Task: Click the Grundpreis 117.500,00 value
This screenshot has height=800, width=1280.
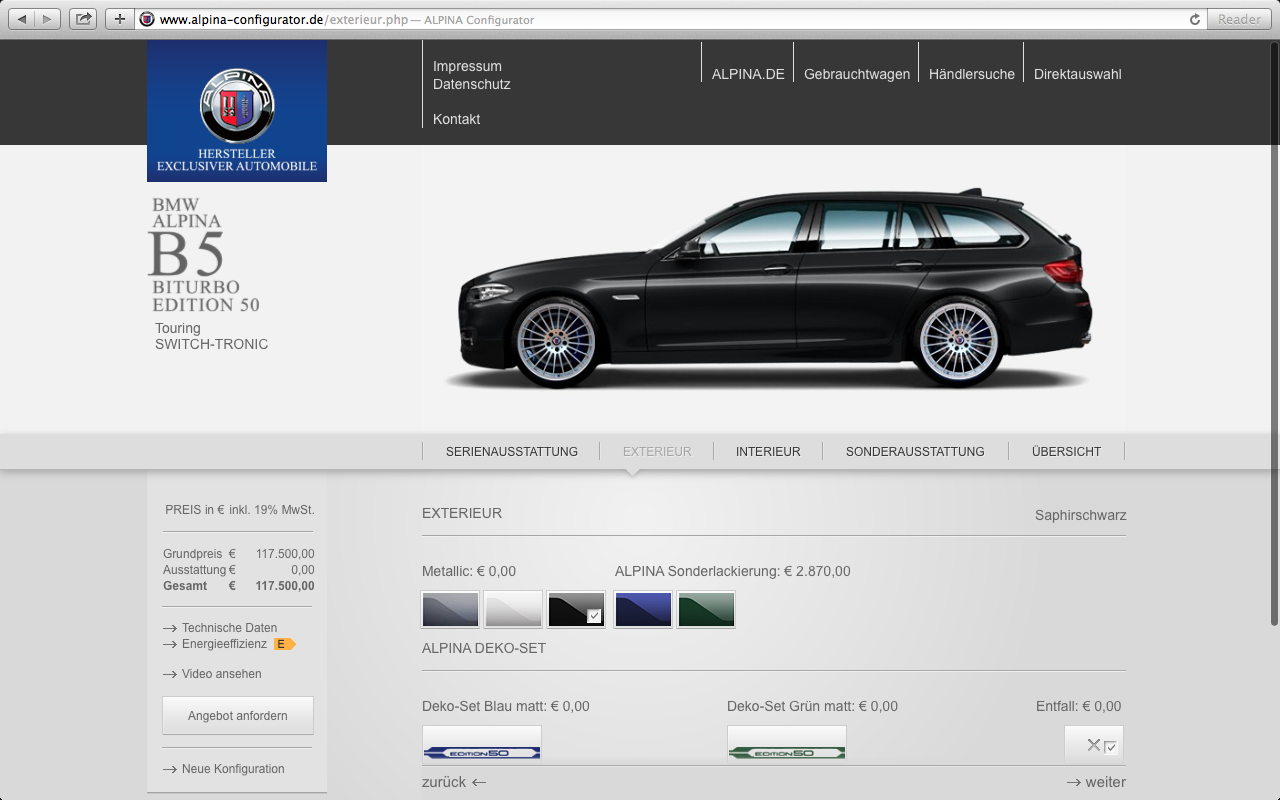Action: click(285, 554)
